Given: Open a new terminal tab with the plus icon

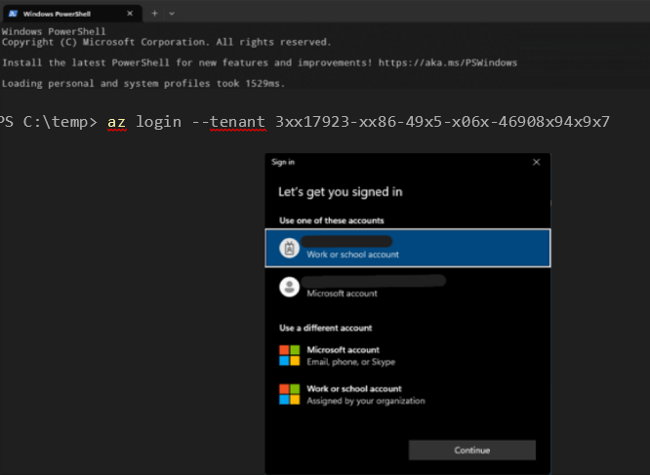Looking at the screenshot, I should [x=155, y=13].
